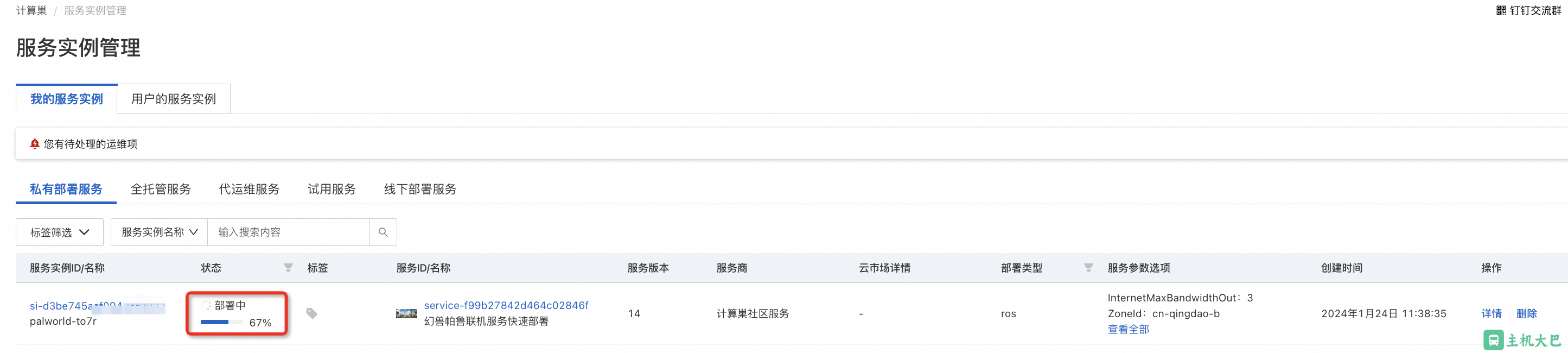The height and width of the screenshot is (353, 1568).
Task: Open the status column filter icon
Action: coord(289,268)
